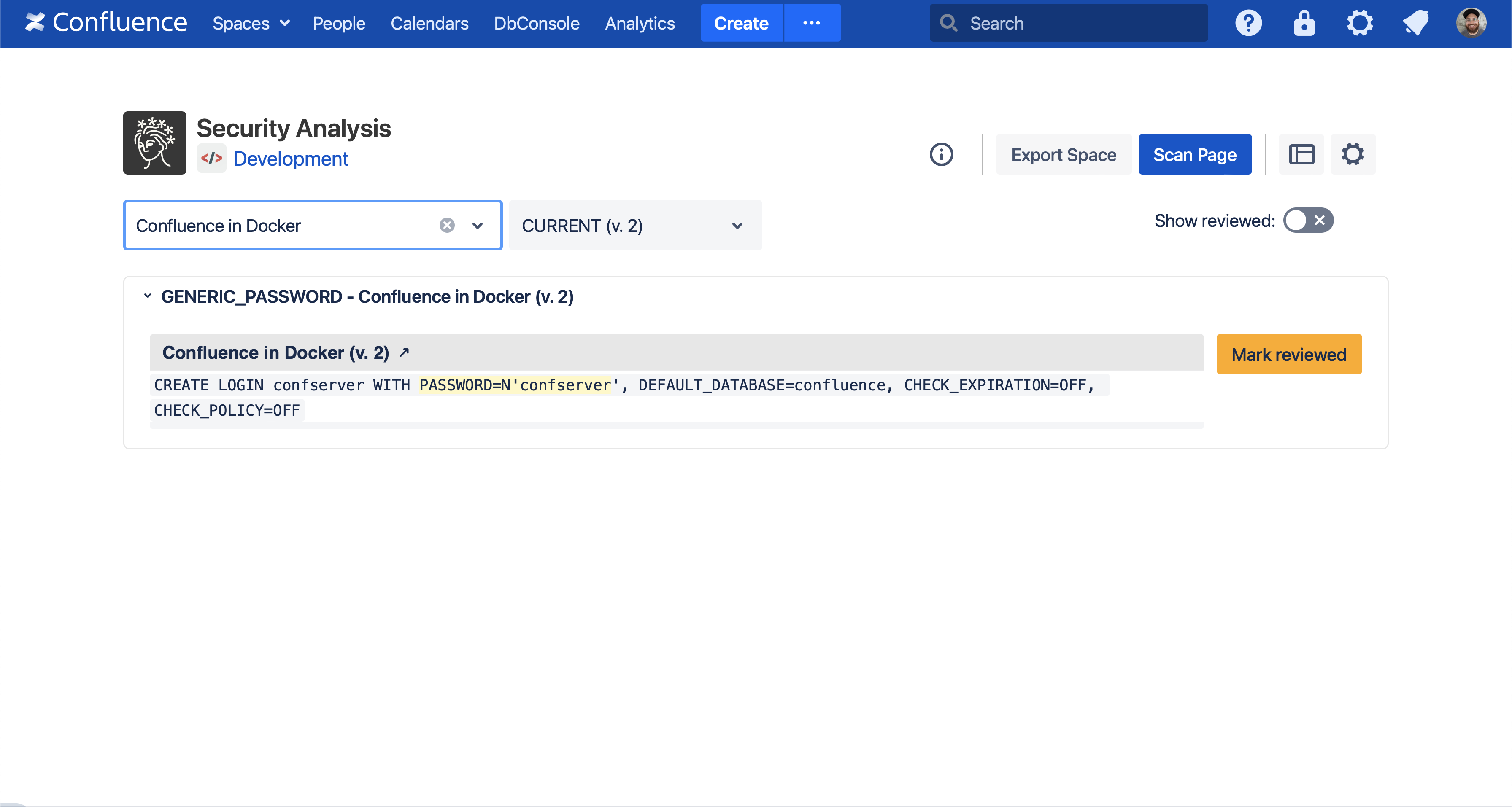Open the administration gear in the top bar

click(1359, 24)
